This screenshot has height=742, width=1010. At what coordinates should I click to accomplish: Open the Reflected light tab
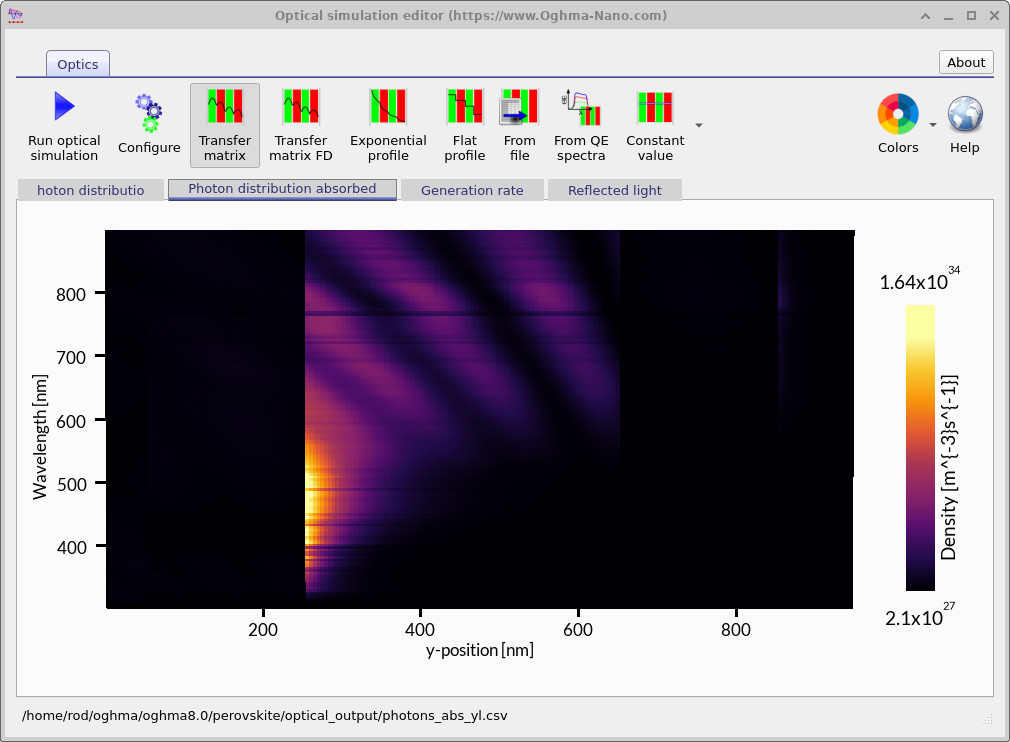(614, 189)
